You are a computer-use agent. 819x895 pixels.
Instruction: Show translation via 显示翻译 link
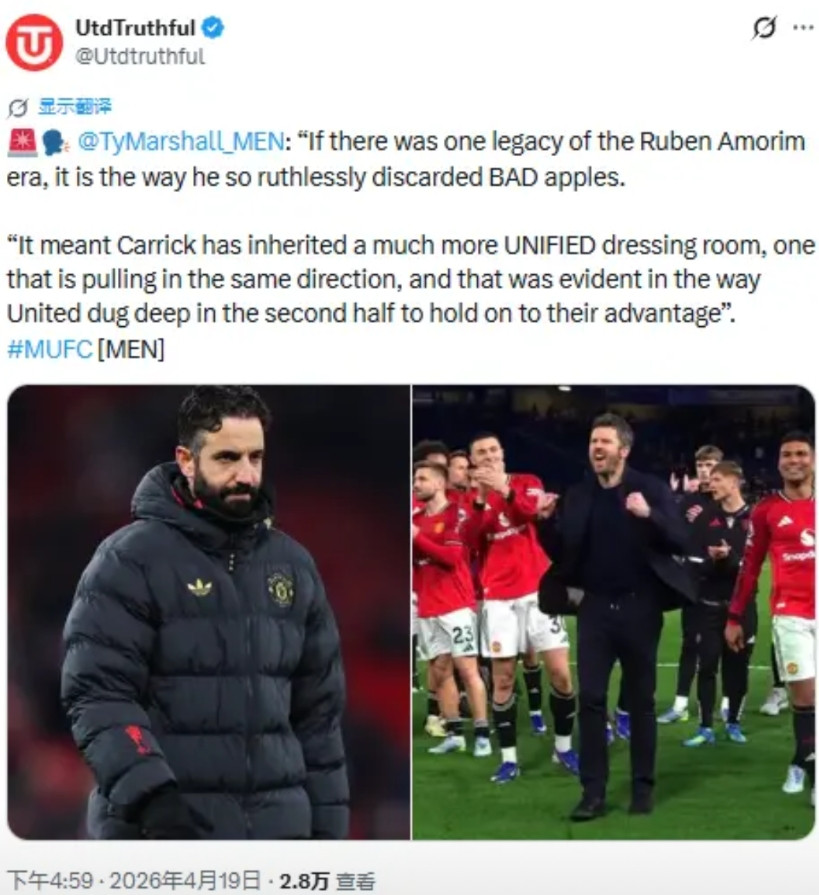74,106
